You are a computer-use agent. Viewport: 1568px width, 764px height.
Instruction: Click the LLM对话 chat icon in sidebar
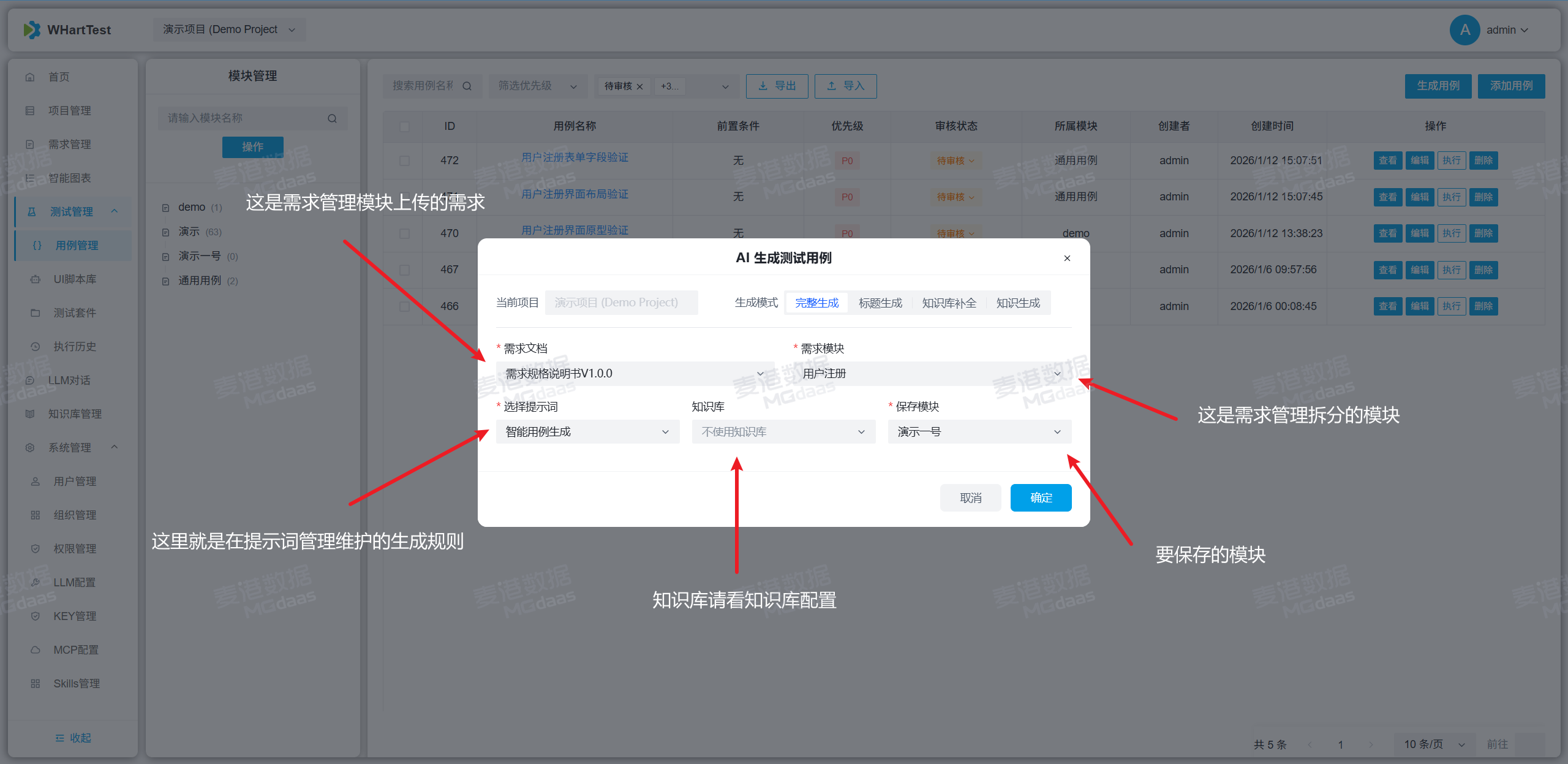tap(30, 380)
